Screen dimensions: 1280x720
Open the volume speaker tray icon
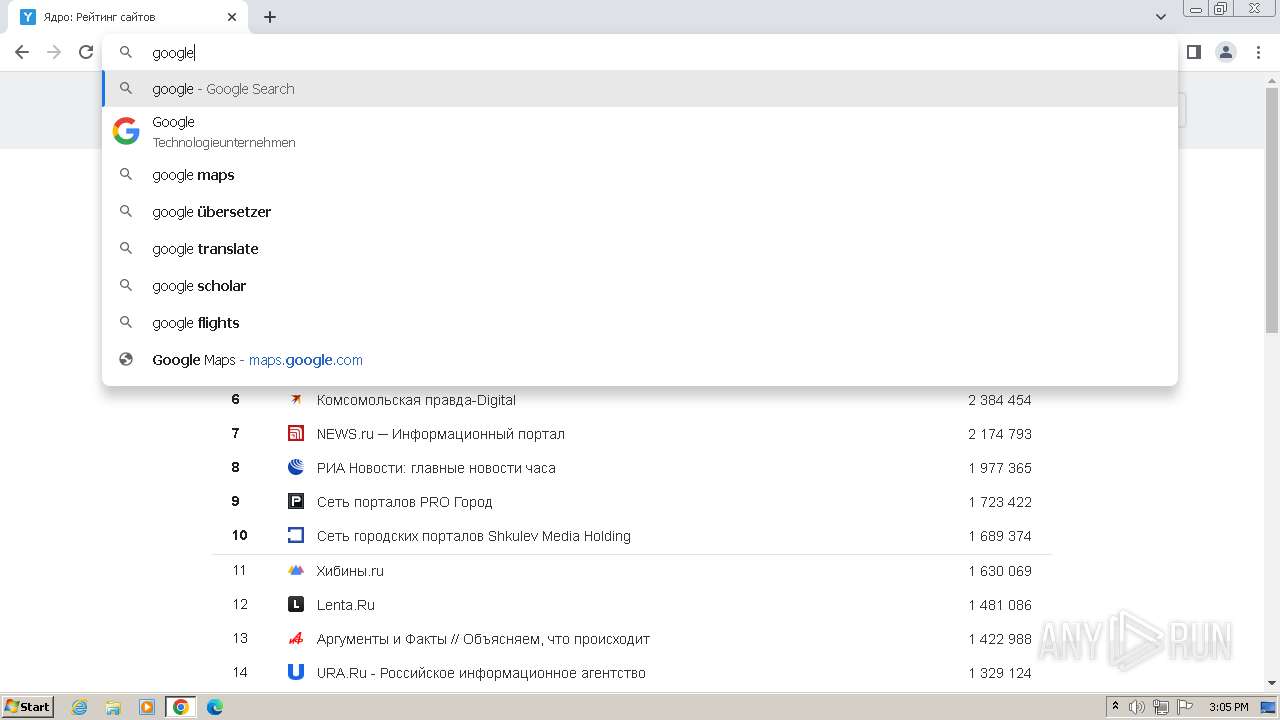click(1137, 707)
